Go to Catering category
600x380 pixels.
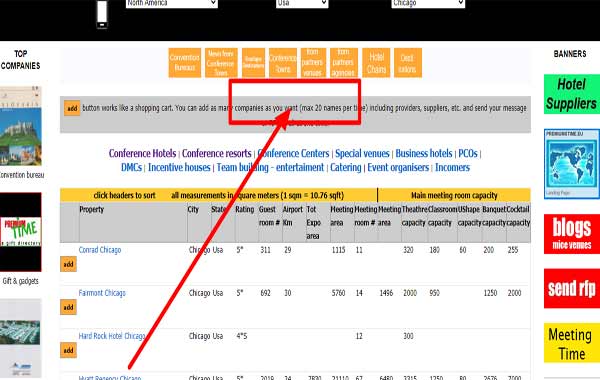346,168
